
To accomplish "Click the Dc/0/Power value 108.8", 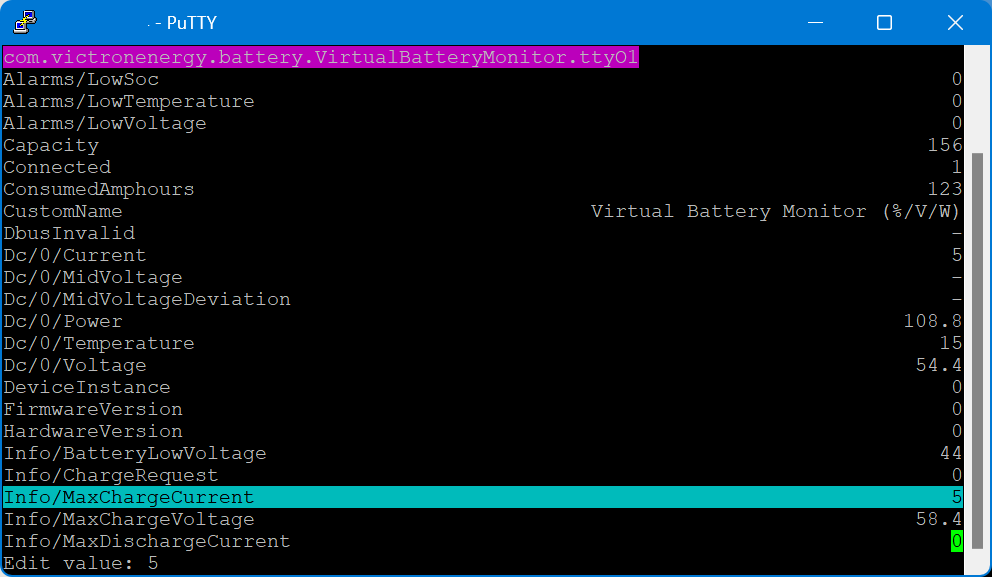I will [932, 321].
